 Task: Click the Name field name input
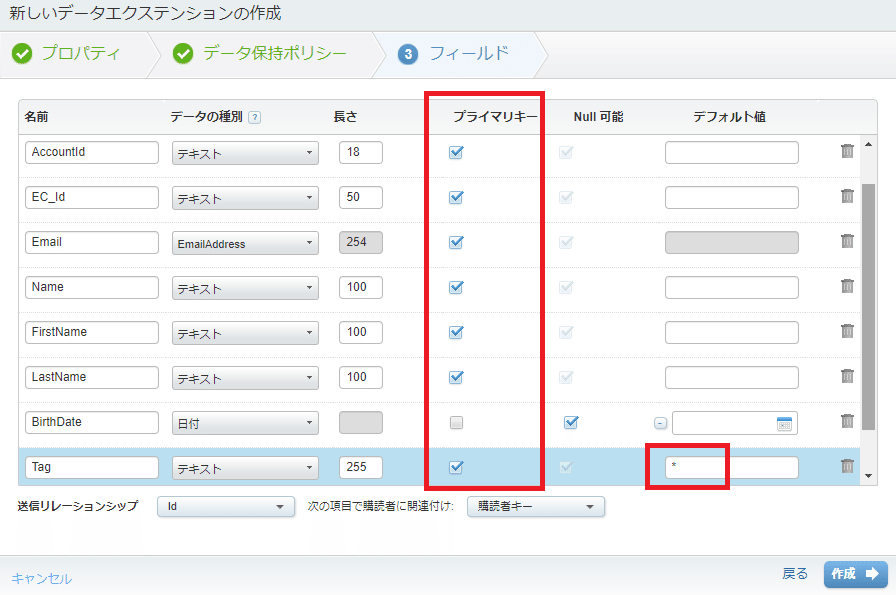[x=91, y=287]
